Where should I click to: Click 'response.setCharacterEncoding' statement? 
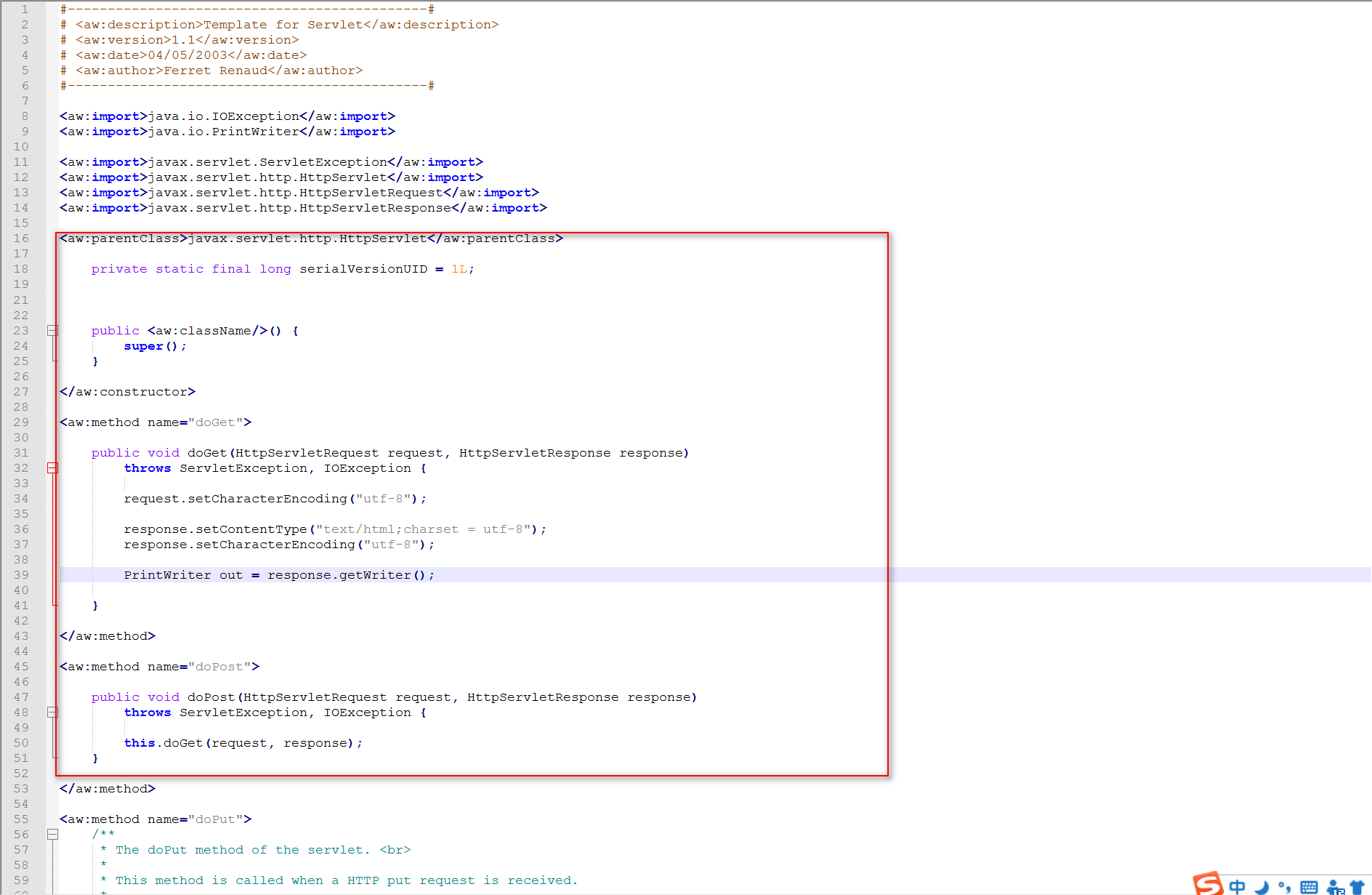click(279, 545)
